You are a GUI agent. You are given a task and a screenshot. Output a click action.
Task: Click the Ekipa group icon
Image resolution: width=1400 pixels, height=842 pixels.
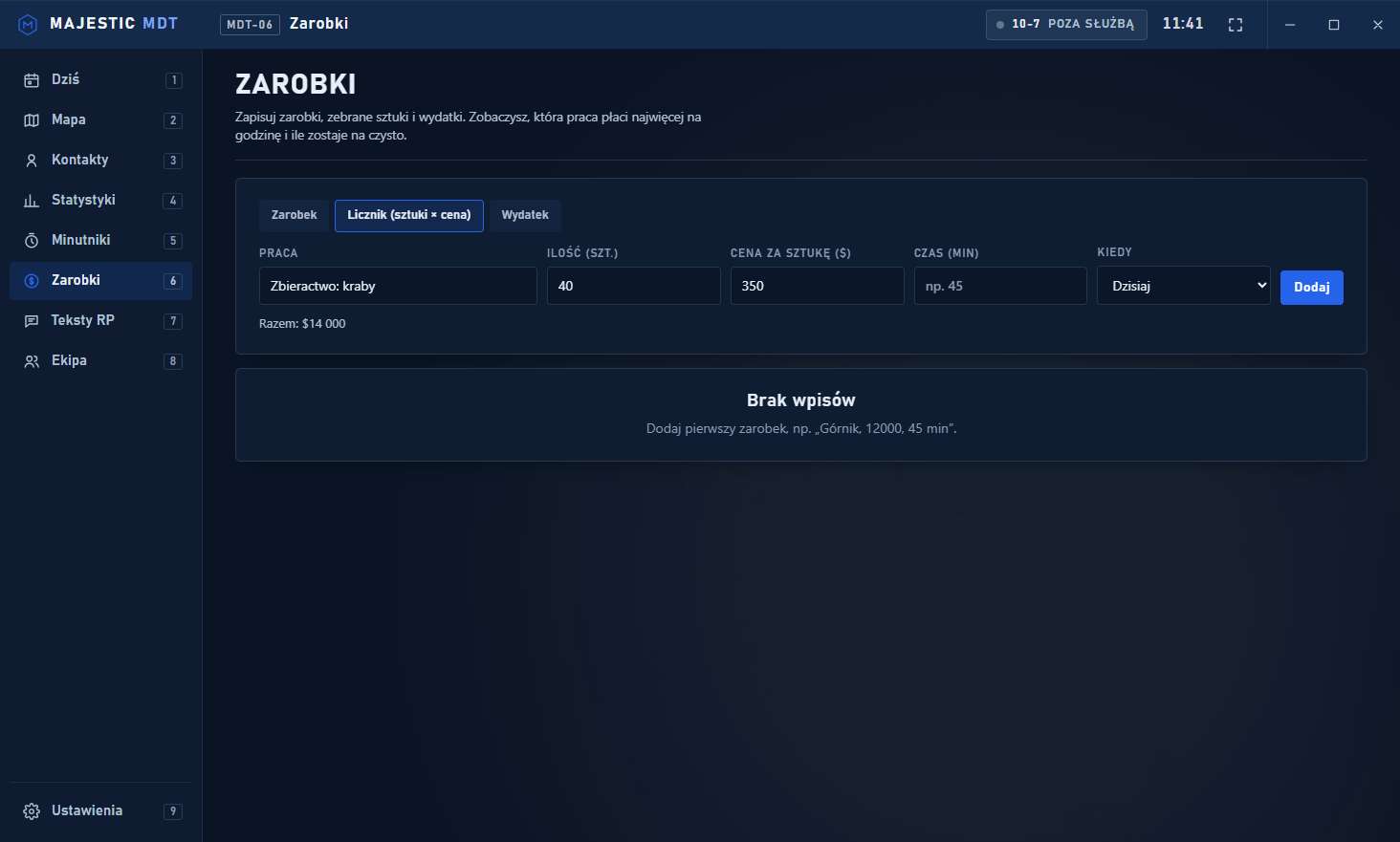32,361
